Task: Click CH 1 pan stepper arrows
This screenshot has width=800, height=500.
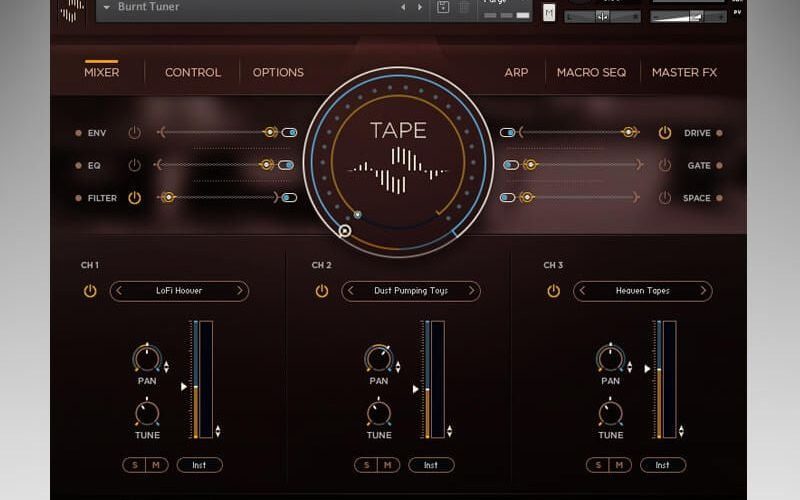Action: [166, 366]
